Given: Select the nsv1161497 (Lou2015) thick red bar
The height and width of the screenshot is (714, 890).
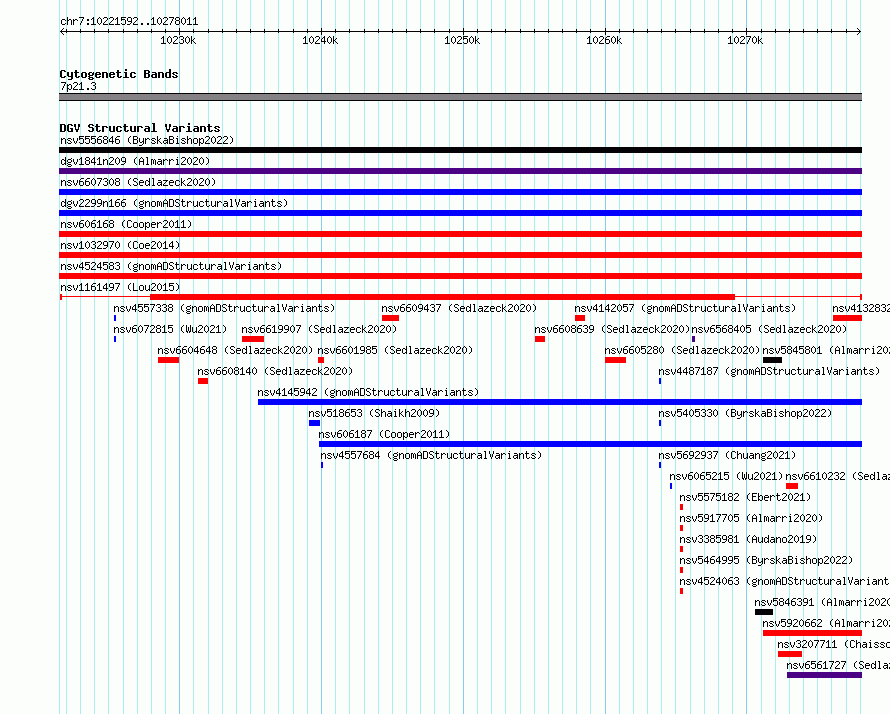Looking at the screenshot, I should coord(442,297).
